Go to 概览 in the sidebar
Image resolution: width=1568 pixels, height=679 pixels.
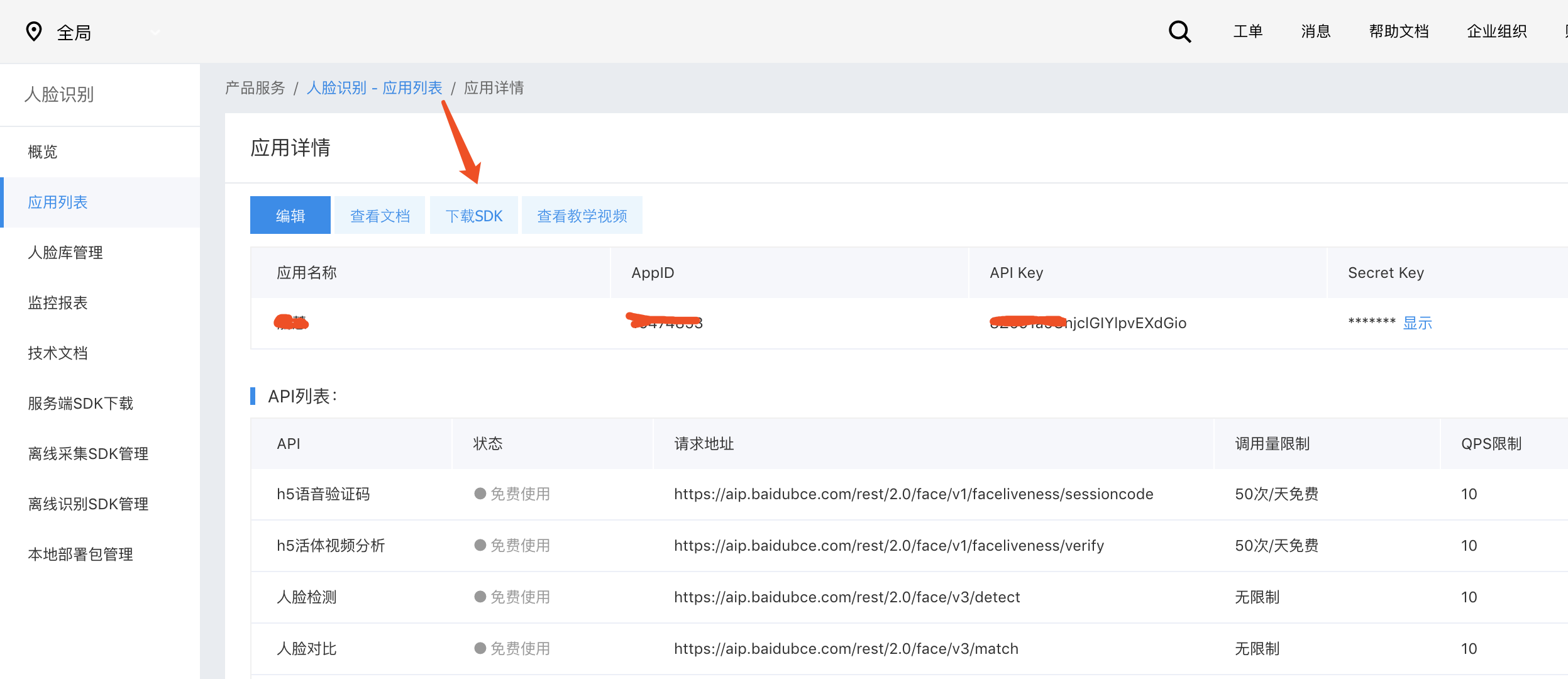pyautogui.click(x=100, y=152)
